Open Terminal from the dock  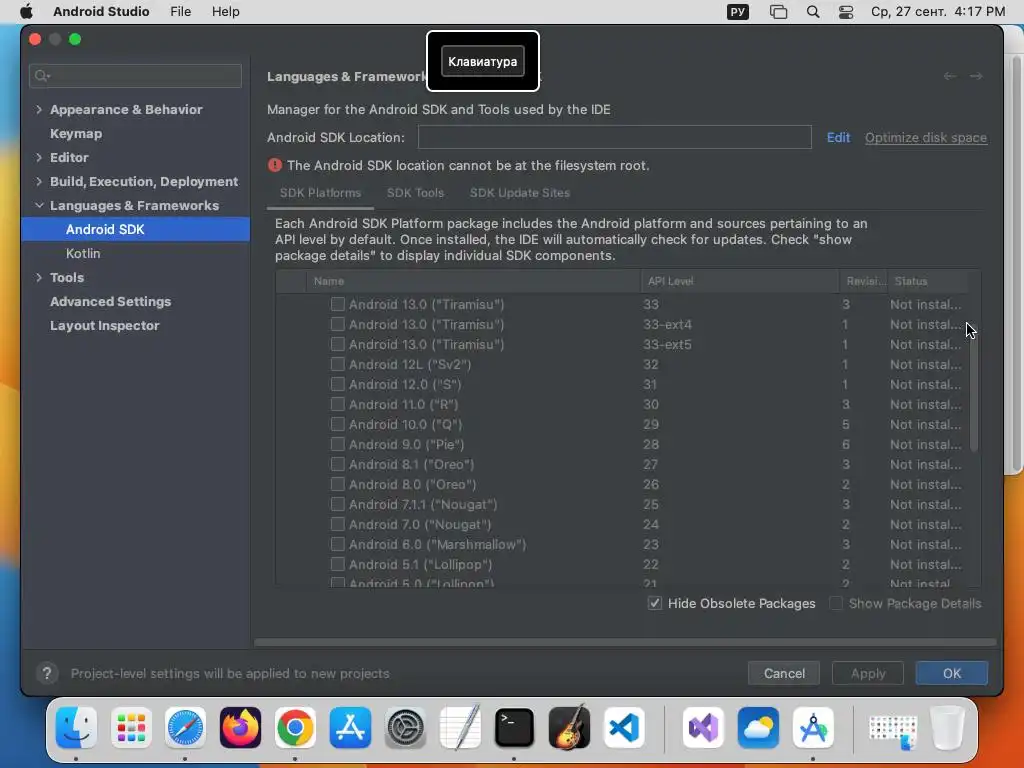[515, 727]
